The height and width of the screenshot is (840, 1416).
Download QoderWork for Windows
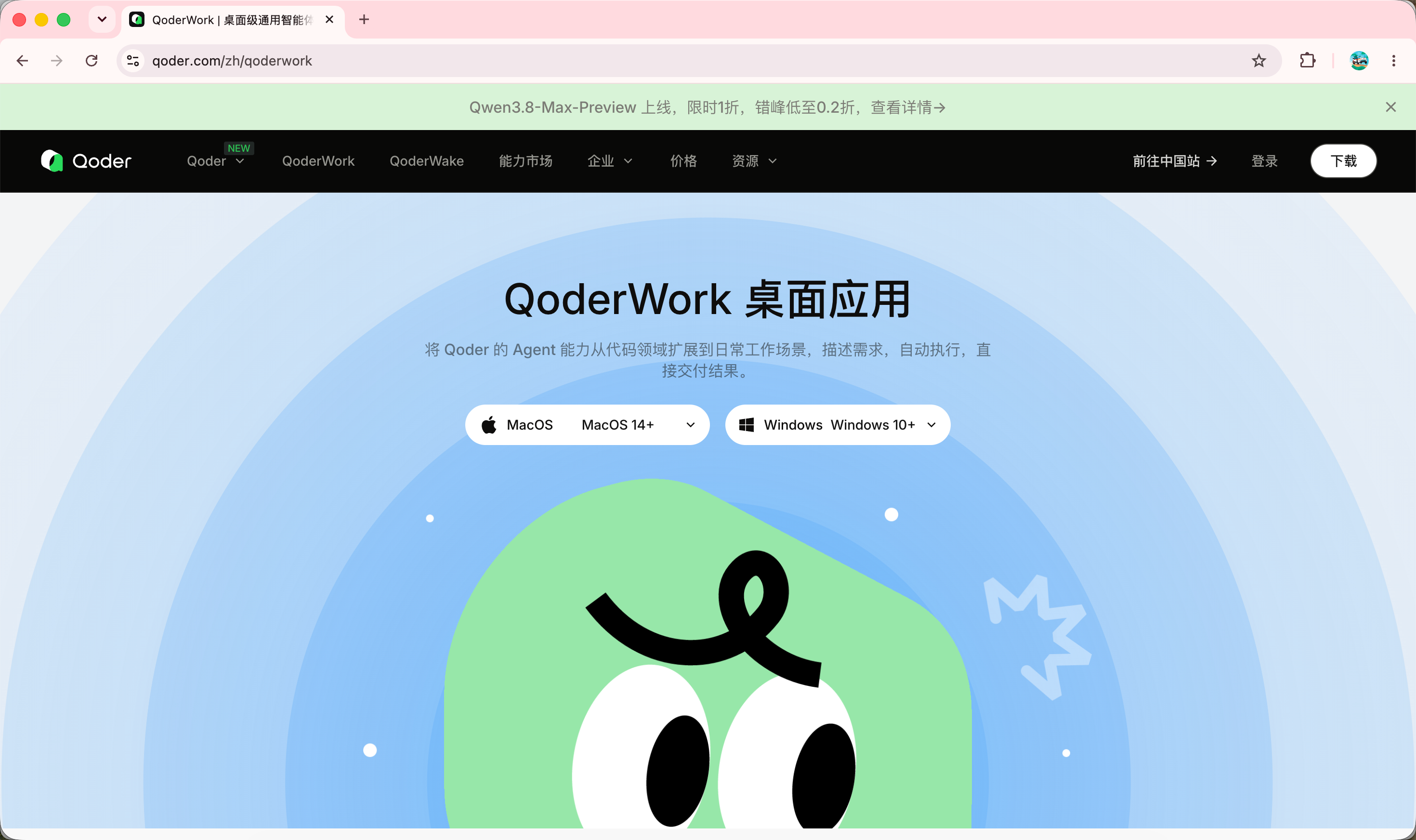(x=838, y=425)
